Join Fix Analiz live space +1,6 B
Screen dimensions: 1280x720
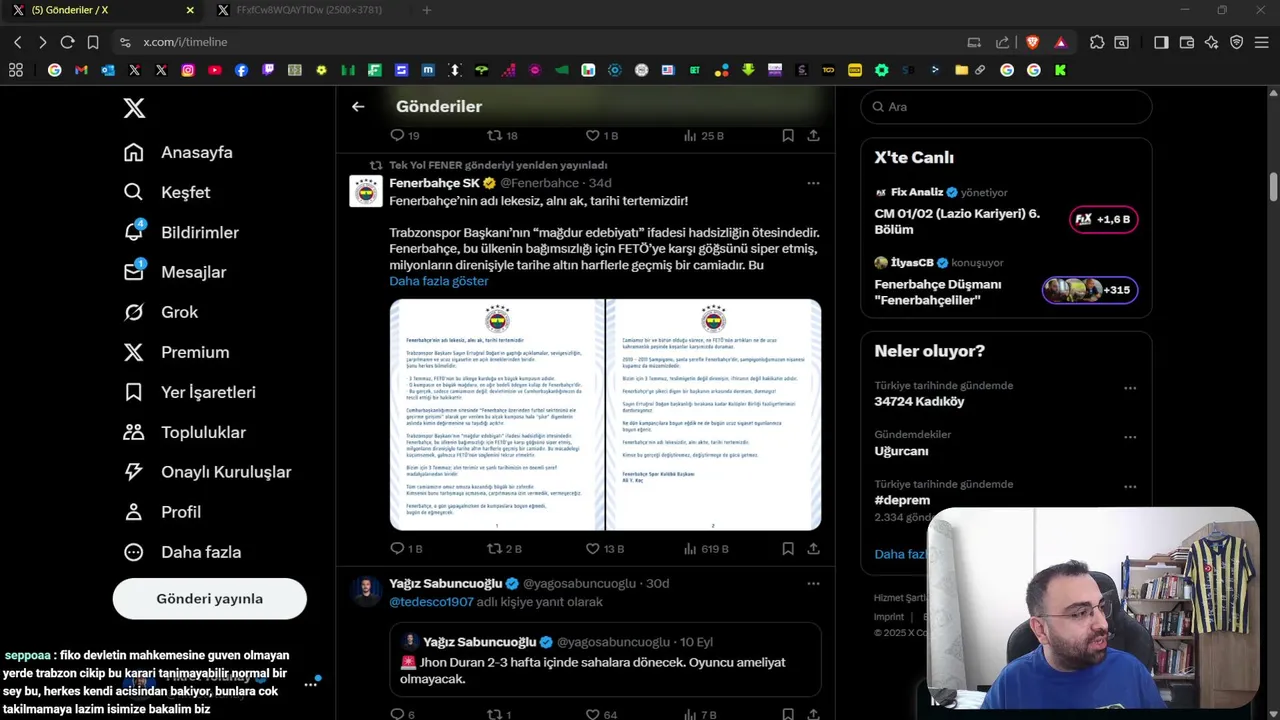[x=1104, y=219]
